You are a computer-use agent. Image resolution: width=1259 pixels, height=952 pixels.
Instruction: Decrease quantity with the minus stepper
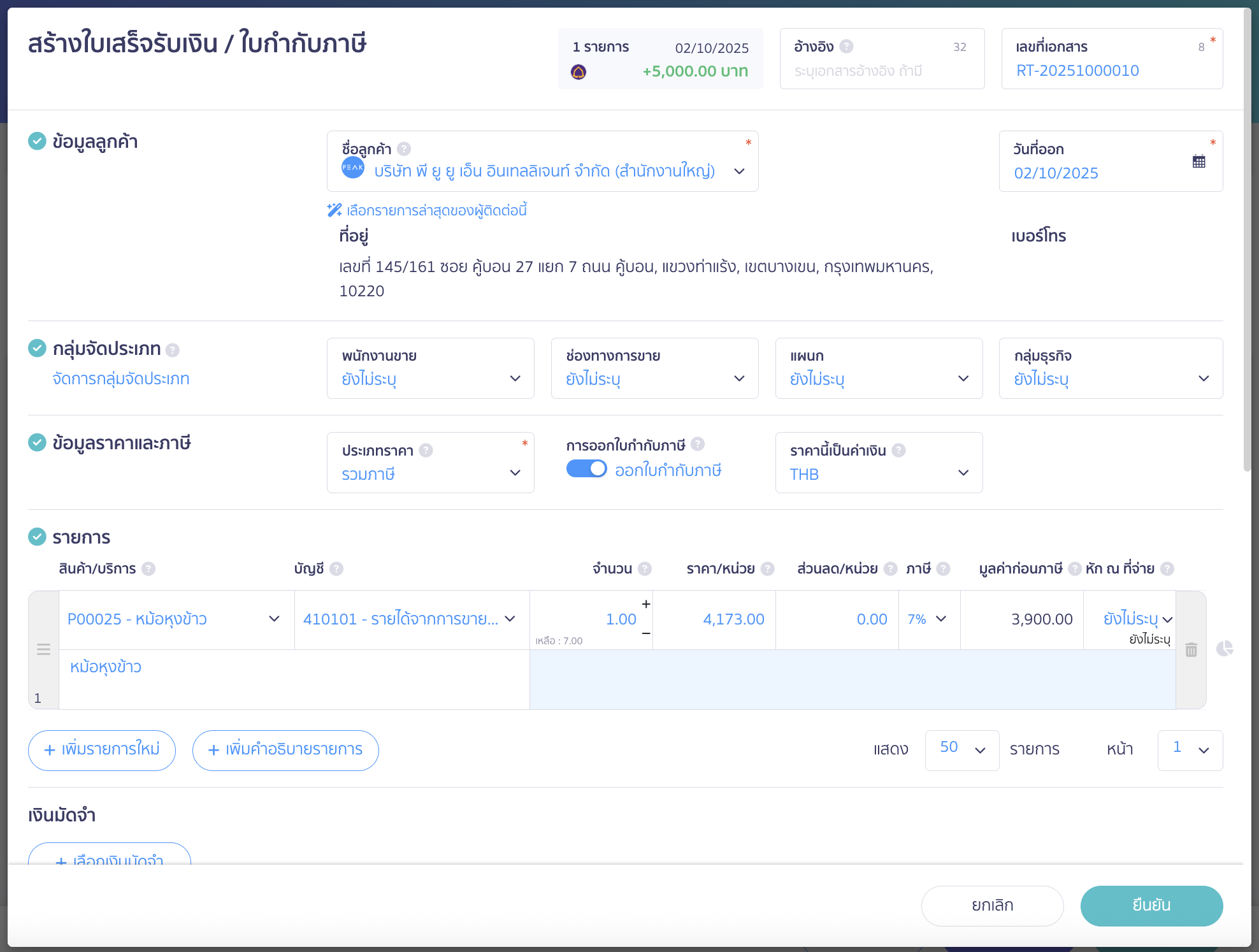pos(645,633)
